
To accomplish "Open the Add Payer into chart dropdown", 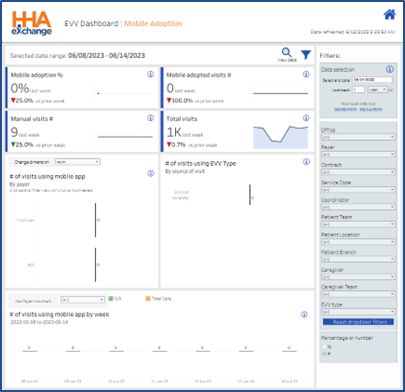I will 82,300.
